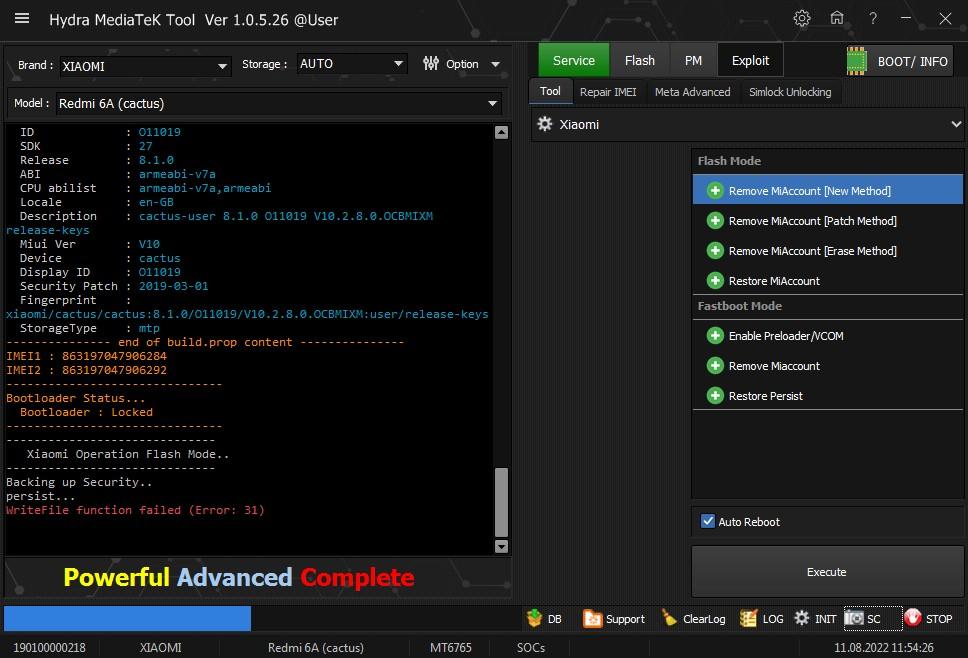Viewport: 968px width, 658px height.
Task: Open the settings gear icon in title bar
Action: (x=801, y=18)
